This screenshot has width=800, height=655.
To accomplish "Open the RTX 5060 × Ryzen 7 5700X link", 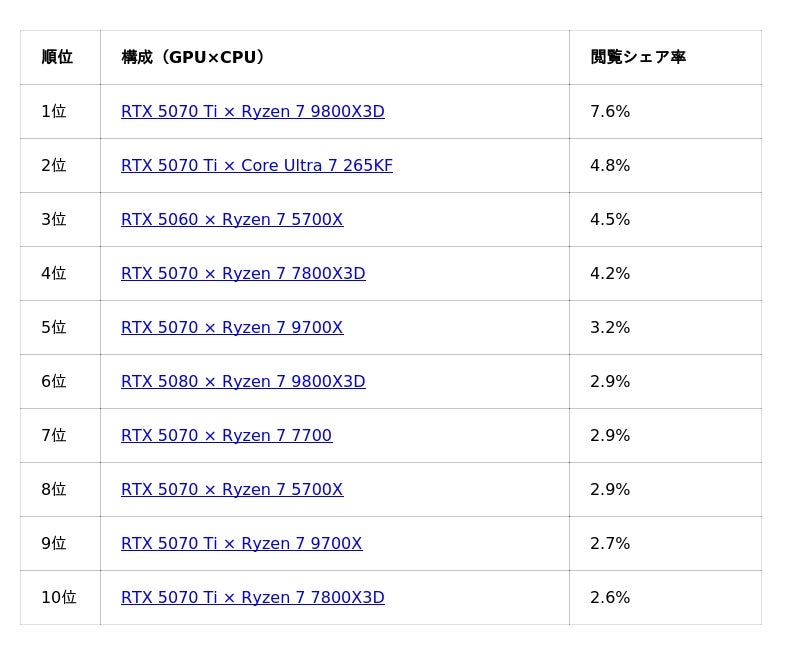I will click(x=232, y=220).
